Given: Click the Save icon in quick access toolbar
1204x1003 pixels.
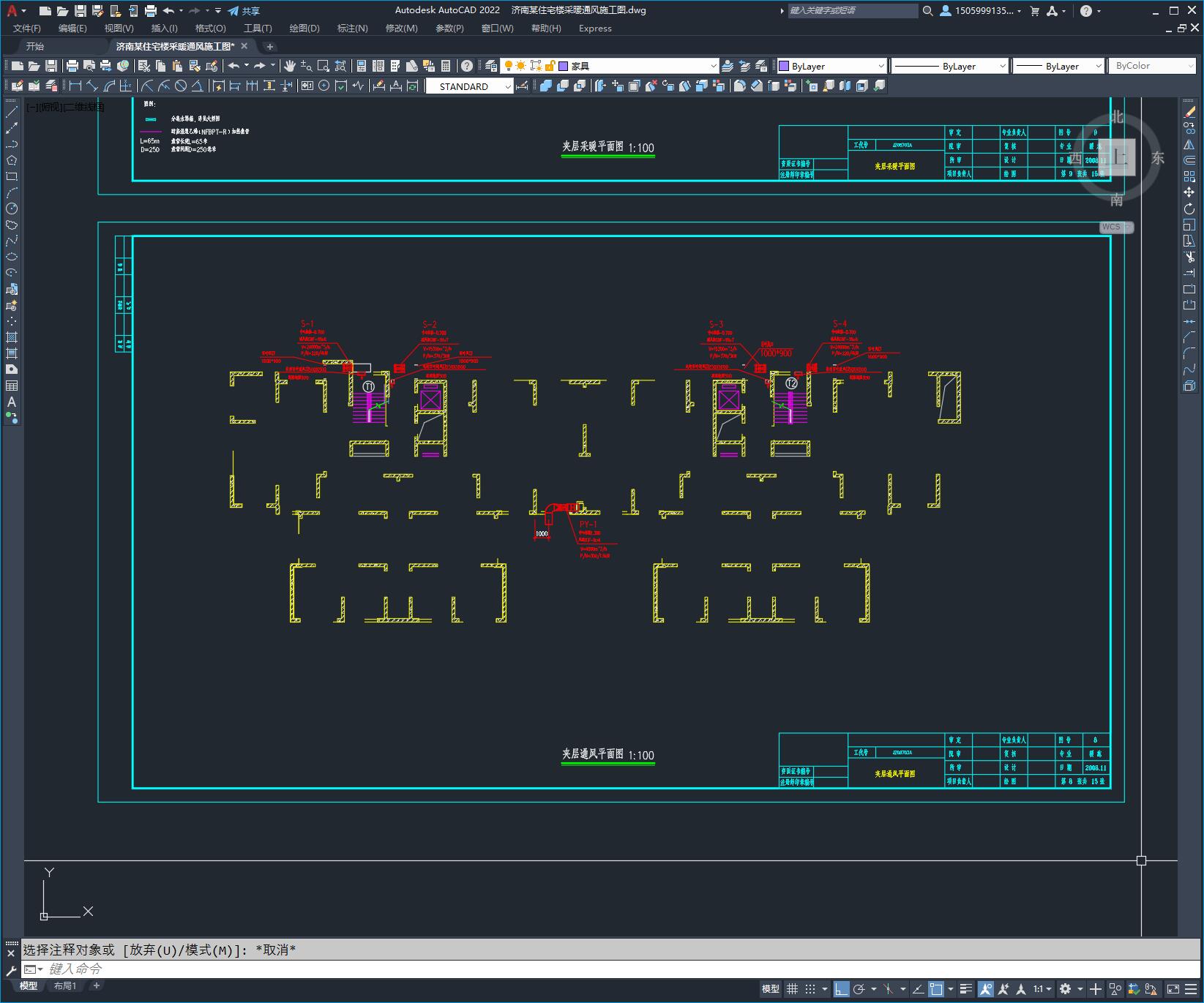Looking at the screenshot, I should pos(81,11).
